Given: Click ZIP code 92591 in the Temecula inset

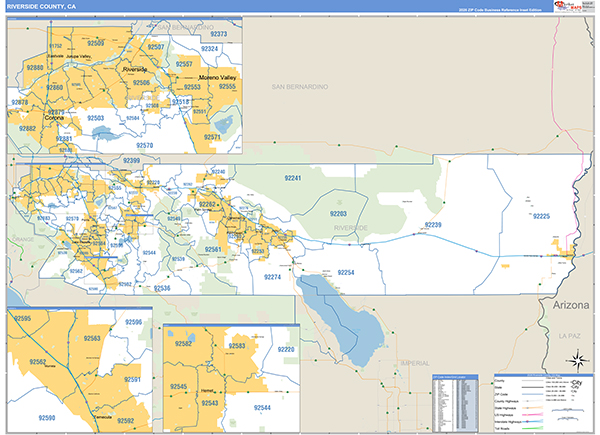Looking at the screenshot, I should tap(132, 380).
